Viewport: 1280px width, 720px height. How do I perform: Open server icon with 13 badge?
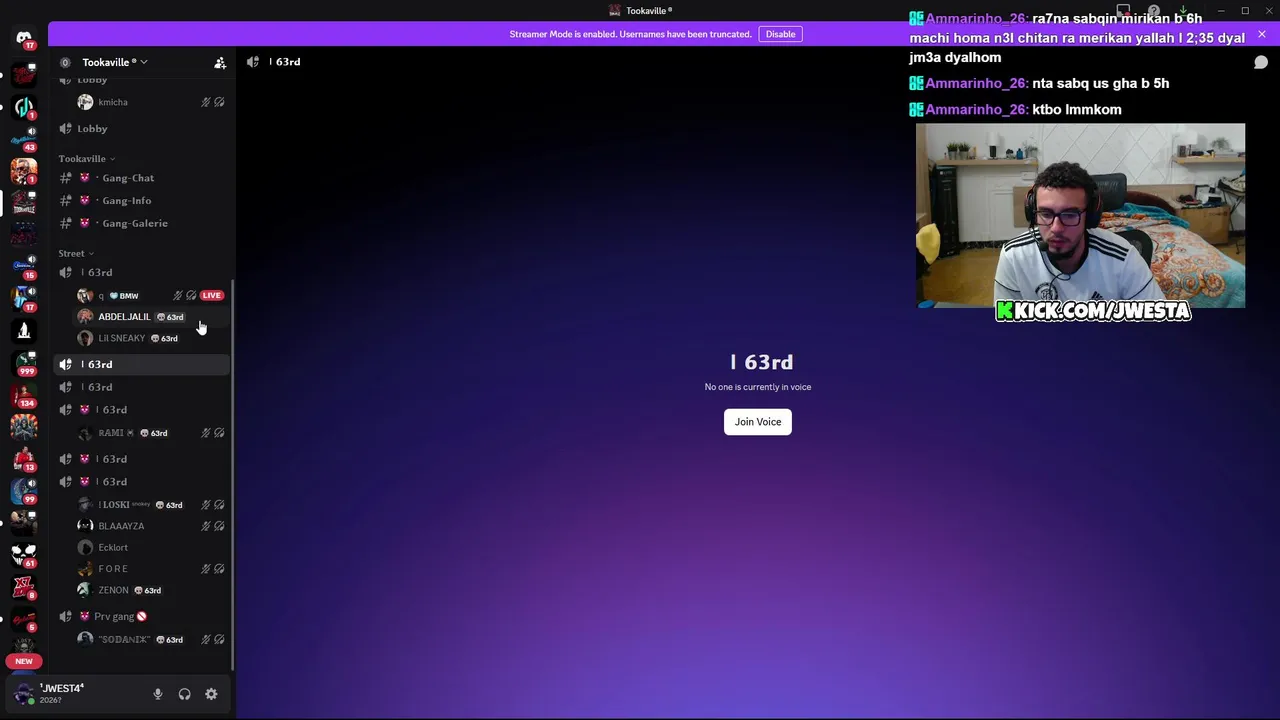24,458
